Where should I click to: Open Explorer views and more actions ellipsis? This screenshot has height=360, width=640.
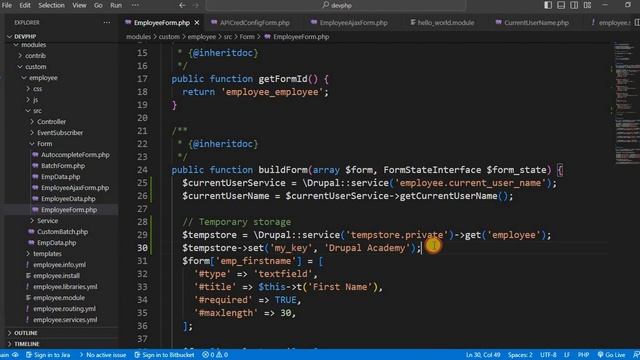(x=107, y=22)
